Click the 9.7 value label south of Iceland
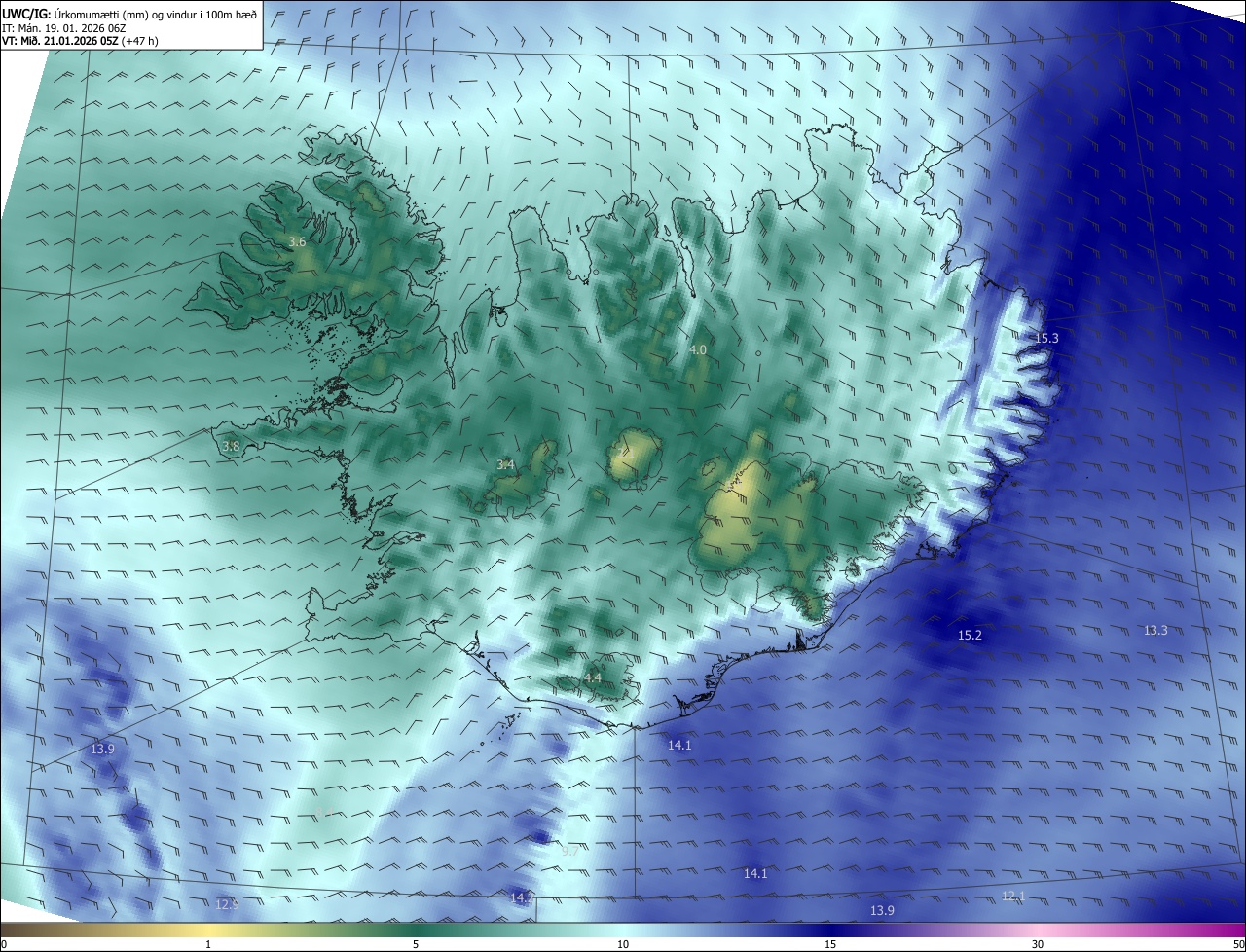Viewport: 1246px width, 952px height. click(570, 851)
